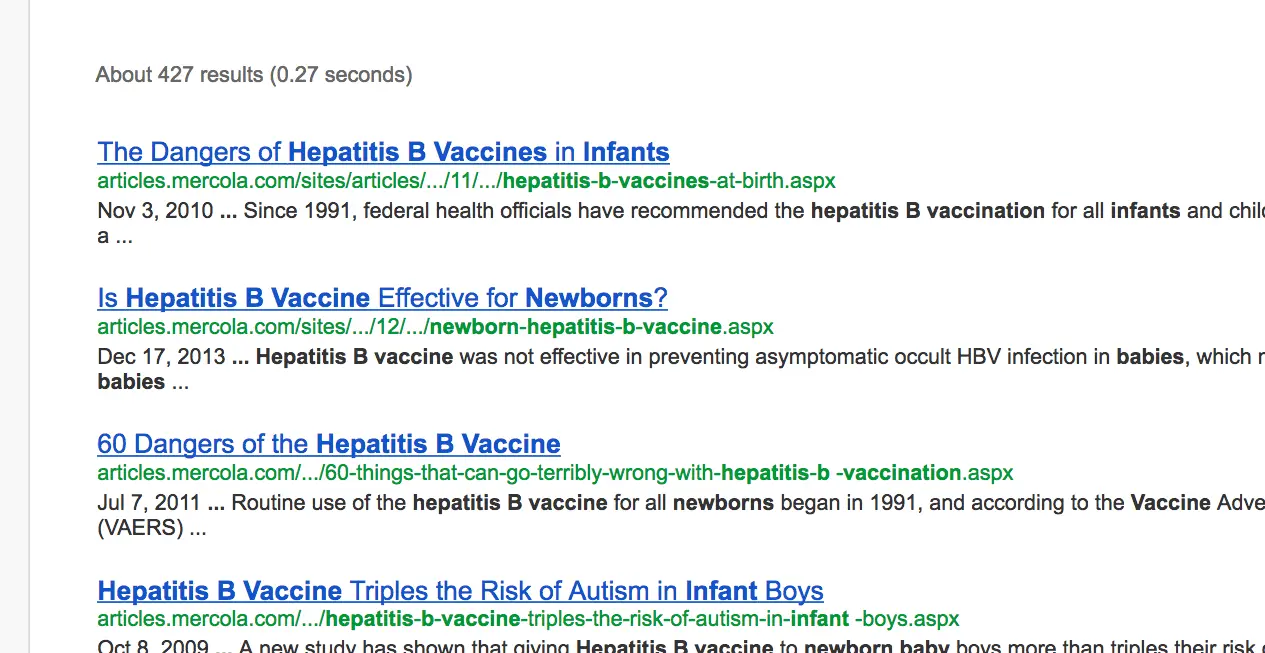Click the '(0.27 seconds)' search time text

(341, 75)
